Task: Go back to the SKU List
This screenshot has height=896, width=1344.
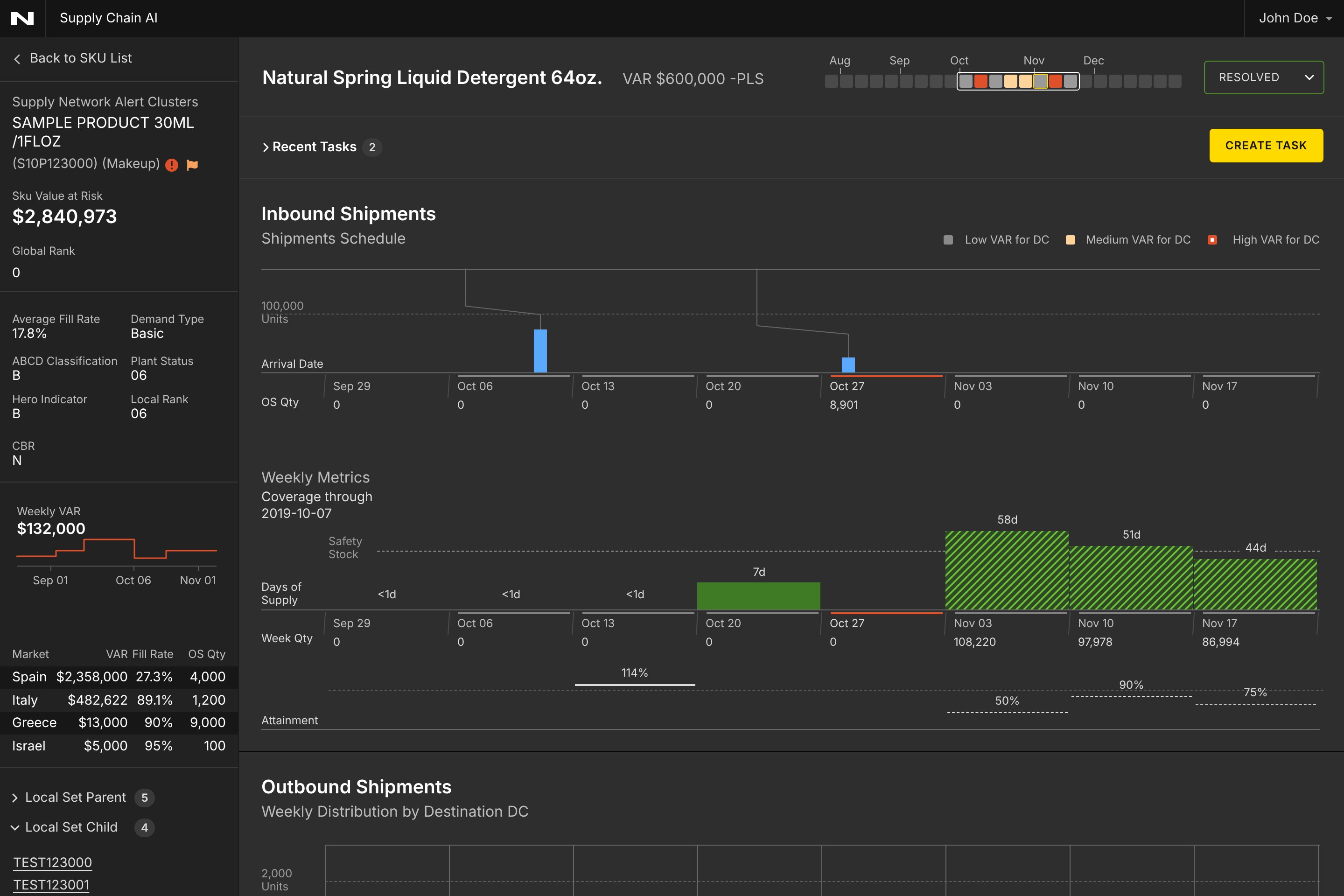Action: (x=81, y=58)
